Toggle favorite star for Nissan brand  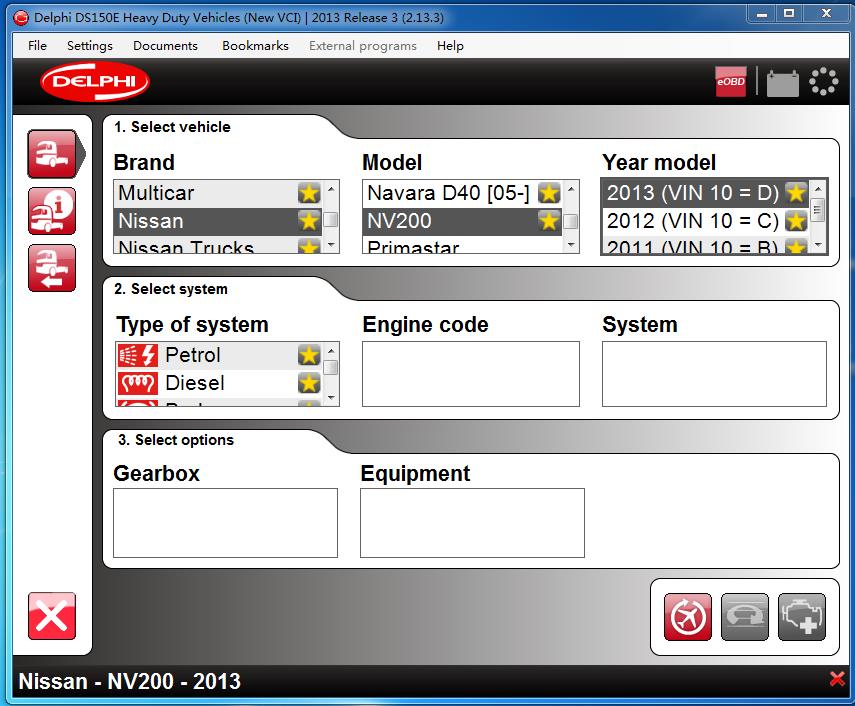pos(309,221)
